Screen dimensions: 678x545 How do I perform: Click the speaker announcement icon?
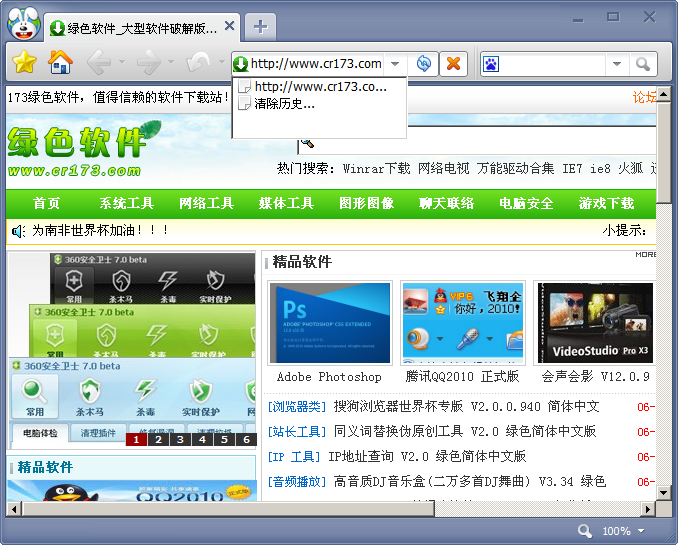19,231
